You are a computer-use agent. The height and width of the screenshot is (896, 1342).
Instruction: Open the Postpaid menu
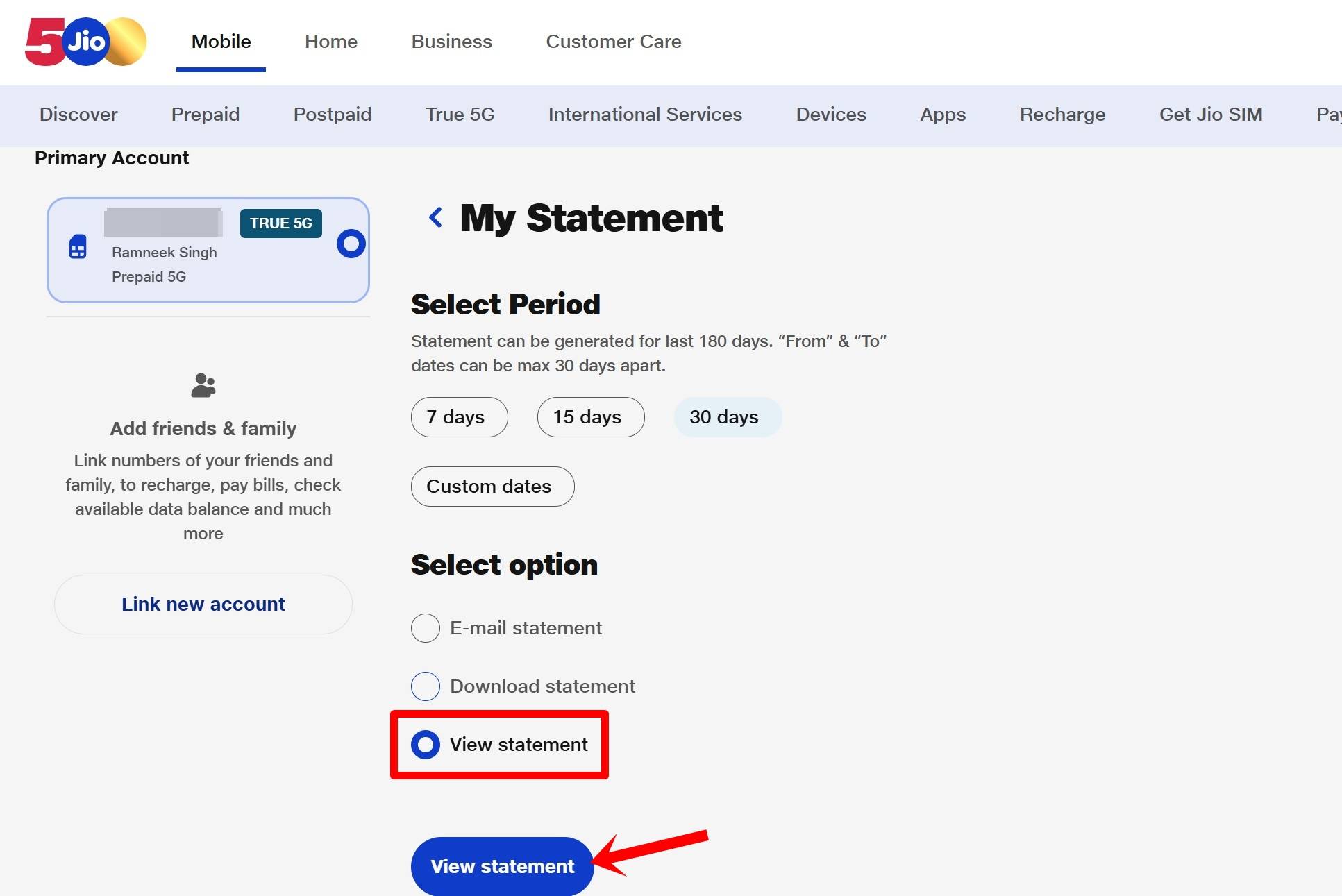333,115
